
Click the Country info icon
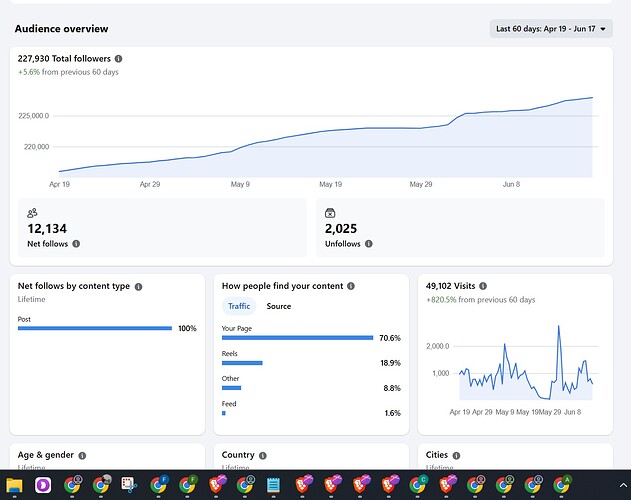(x=263, y=455)
